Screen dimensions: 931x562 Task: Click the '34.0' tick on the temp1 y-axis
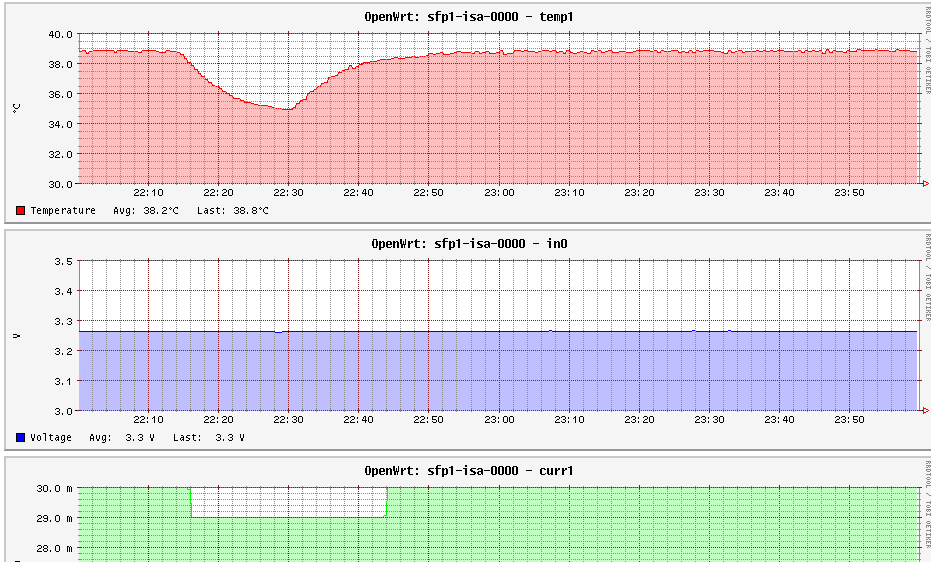(61, 124)
